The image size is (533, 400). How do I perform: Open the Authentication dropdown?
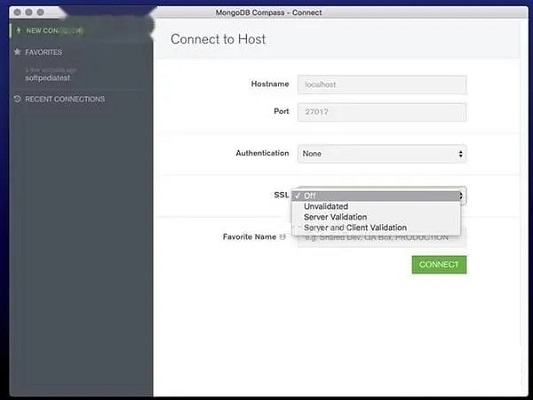pyautogui.click(x=382, y=154)
